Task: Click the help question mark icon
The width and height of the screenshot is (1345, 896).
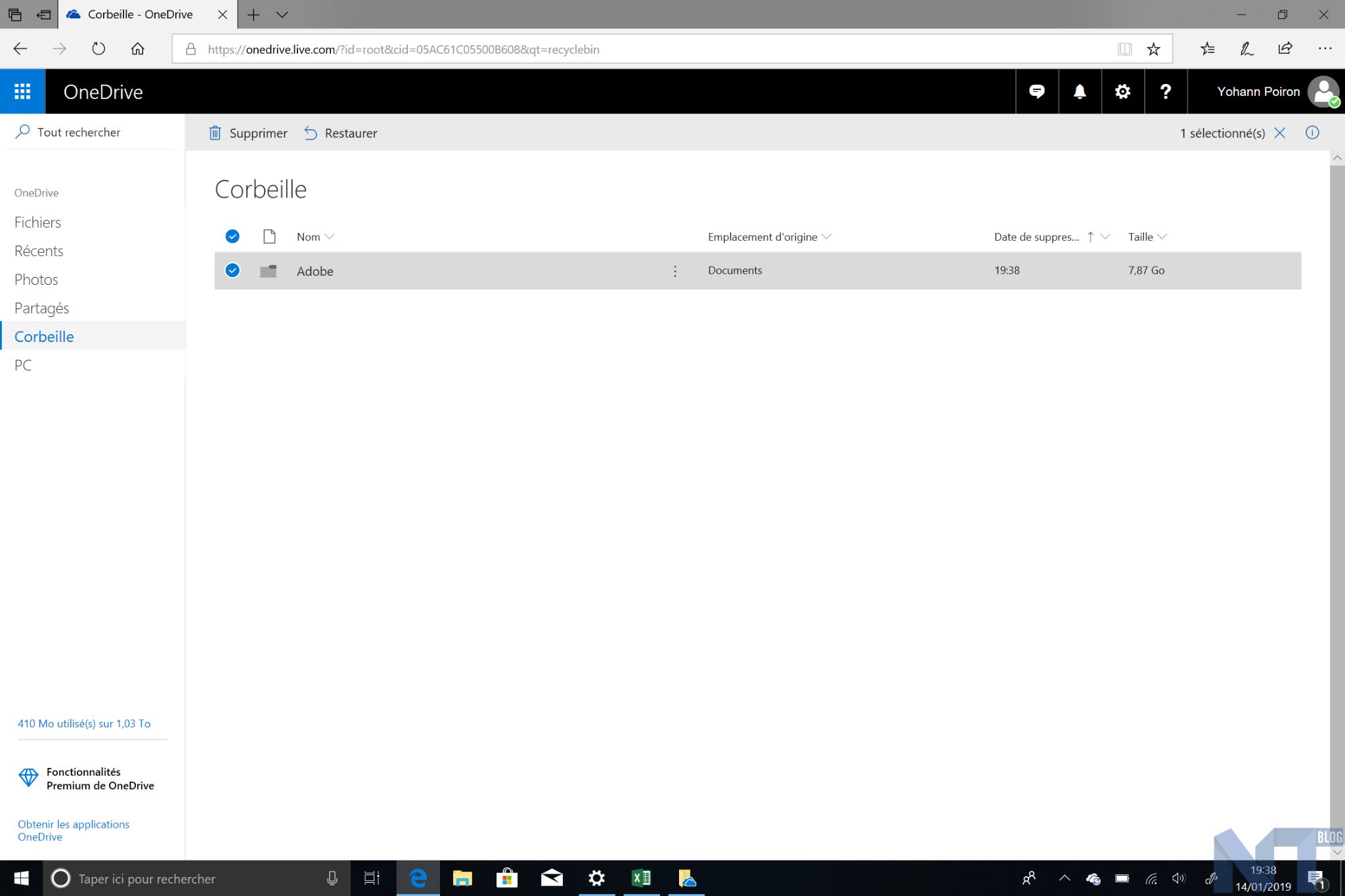Action: [1165, 91]
